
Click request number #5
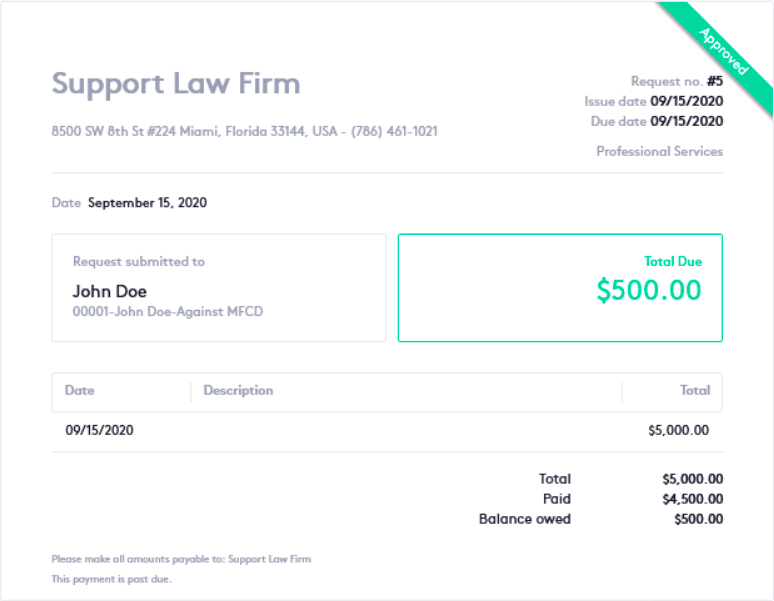click(x=714, y=81)
